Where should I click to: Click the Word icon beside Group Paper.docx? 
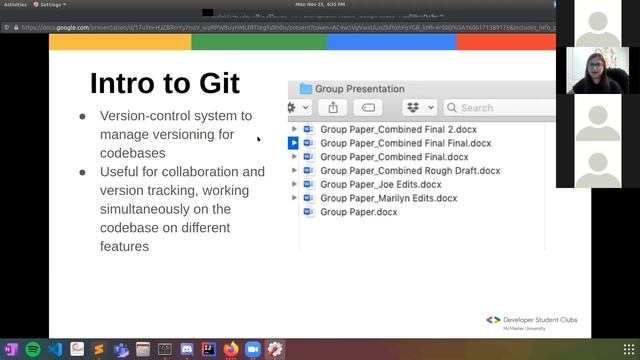click(309, 212)
